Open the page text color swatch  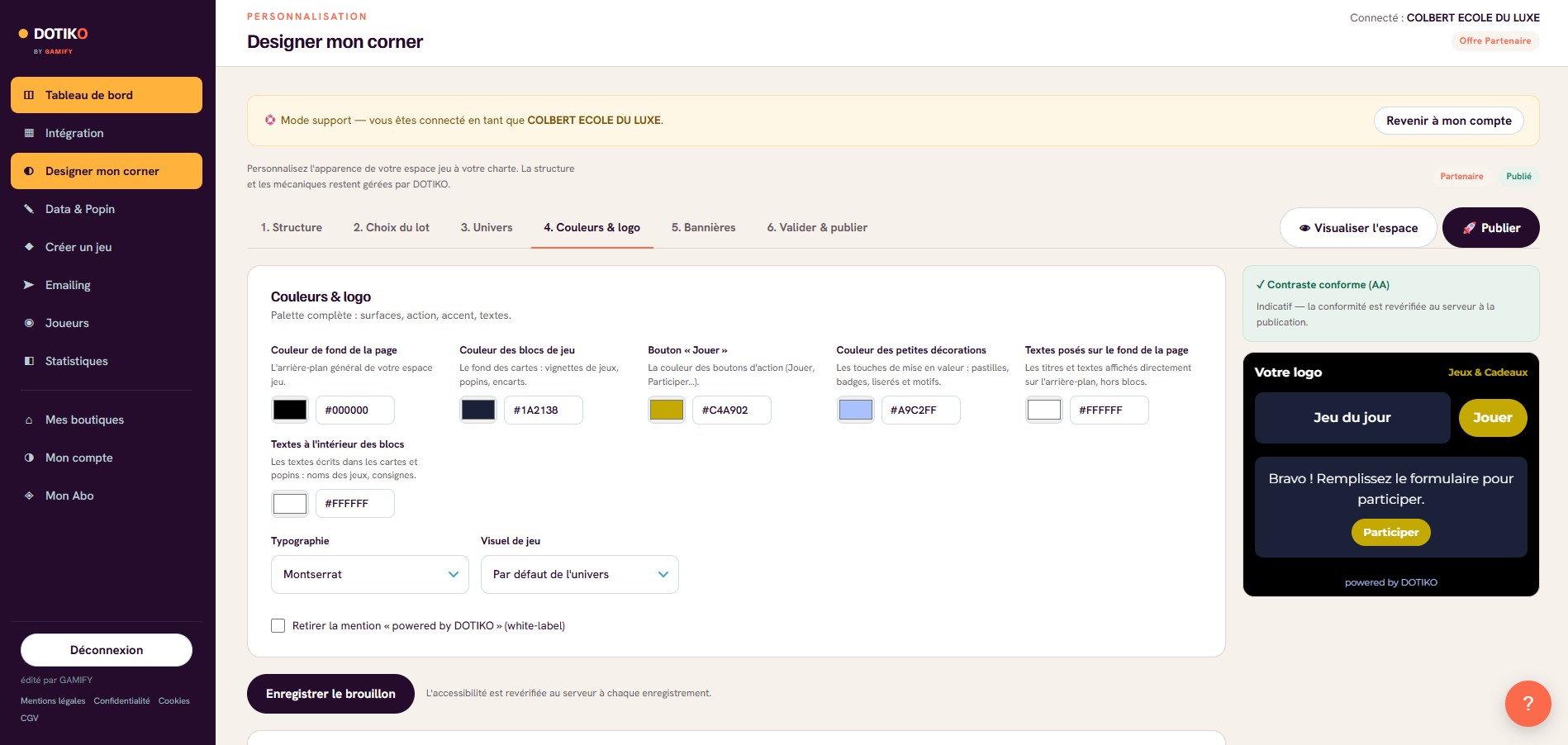(x=1044, y=410)
